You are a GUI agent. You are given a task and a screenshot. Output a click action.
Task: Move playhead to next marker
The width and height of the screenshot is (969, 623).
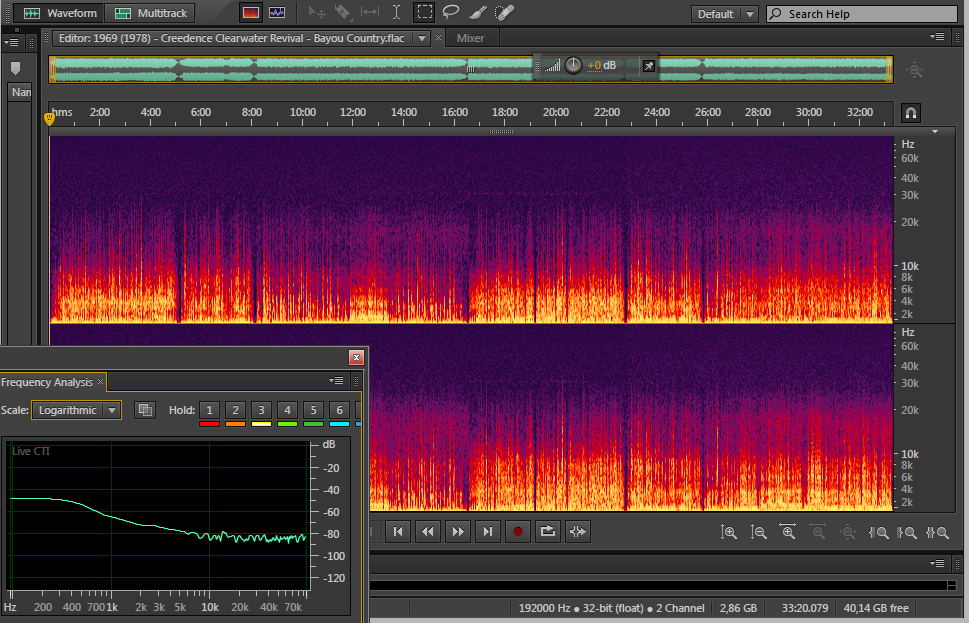coord(488,532)
